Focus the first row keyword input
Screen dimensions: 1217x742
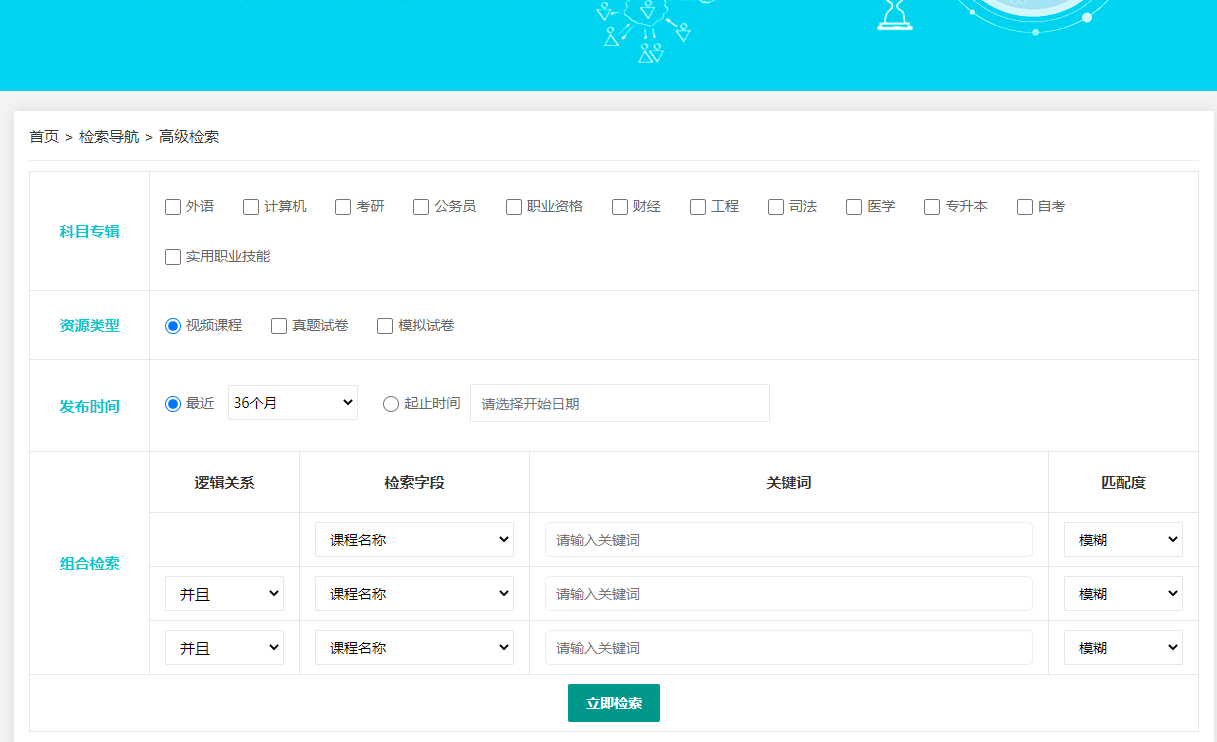788,540
